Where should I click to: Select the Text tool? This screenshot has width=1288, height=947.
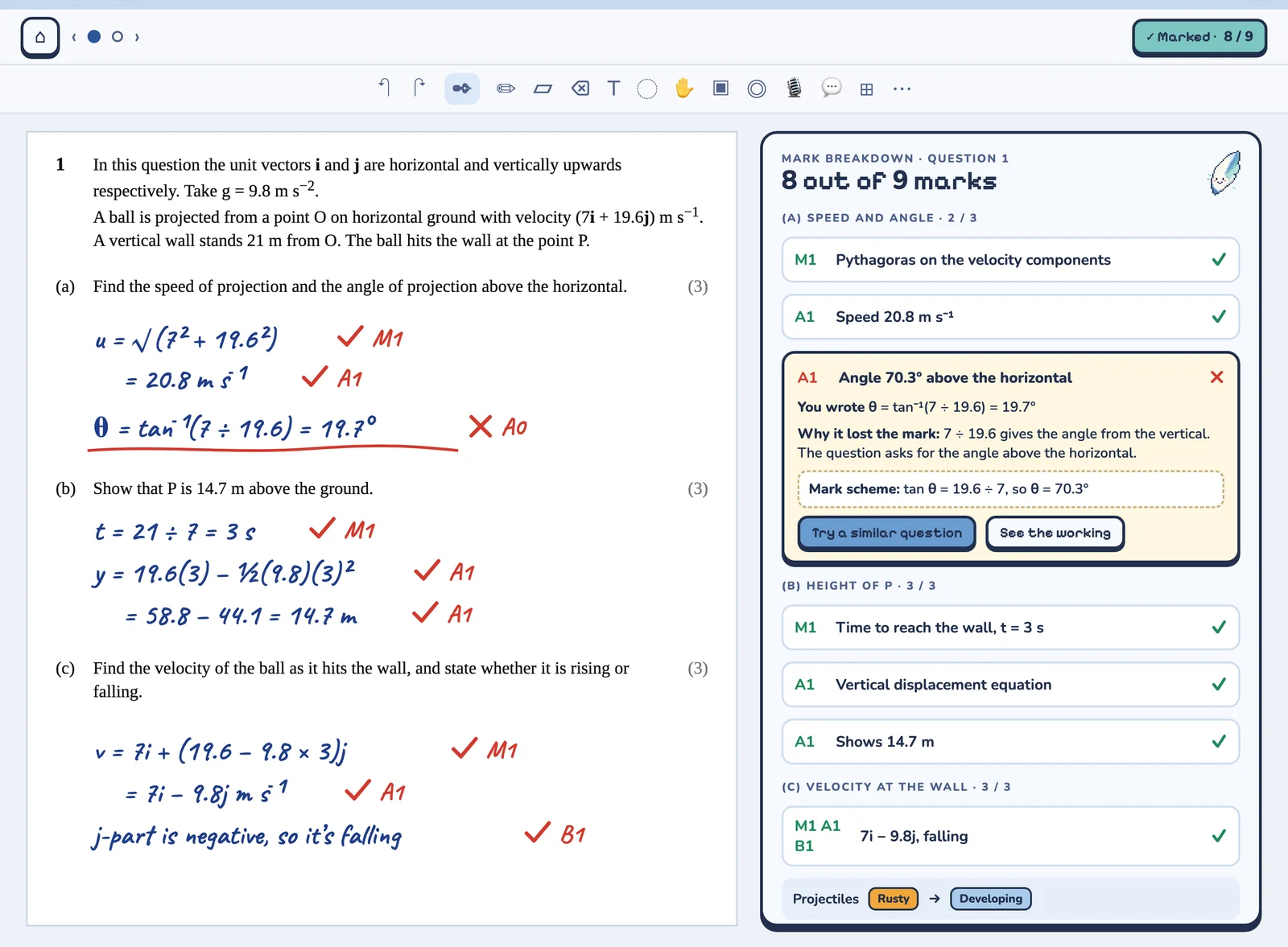click(613, 89)
